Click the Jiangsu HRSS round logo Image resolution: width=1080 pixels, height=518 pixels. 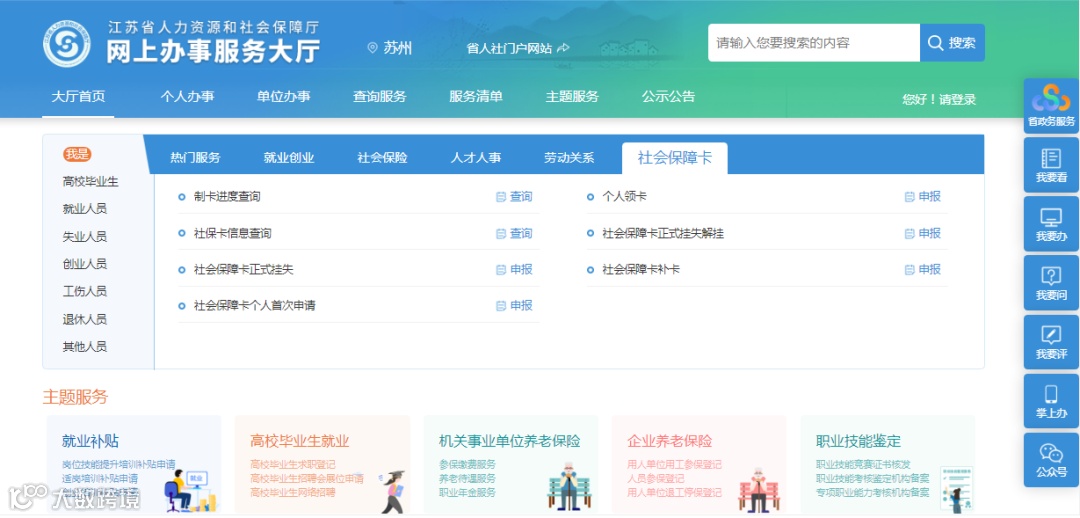pos(67,43)
